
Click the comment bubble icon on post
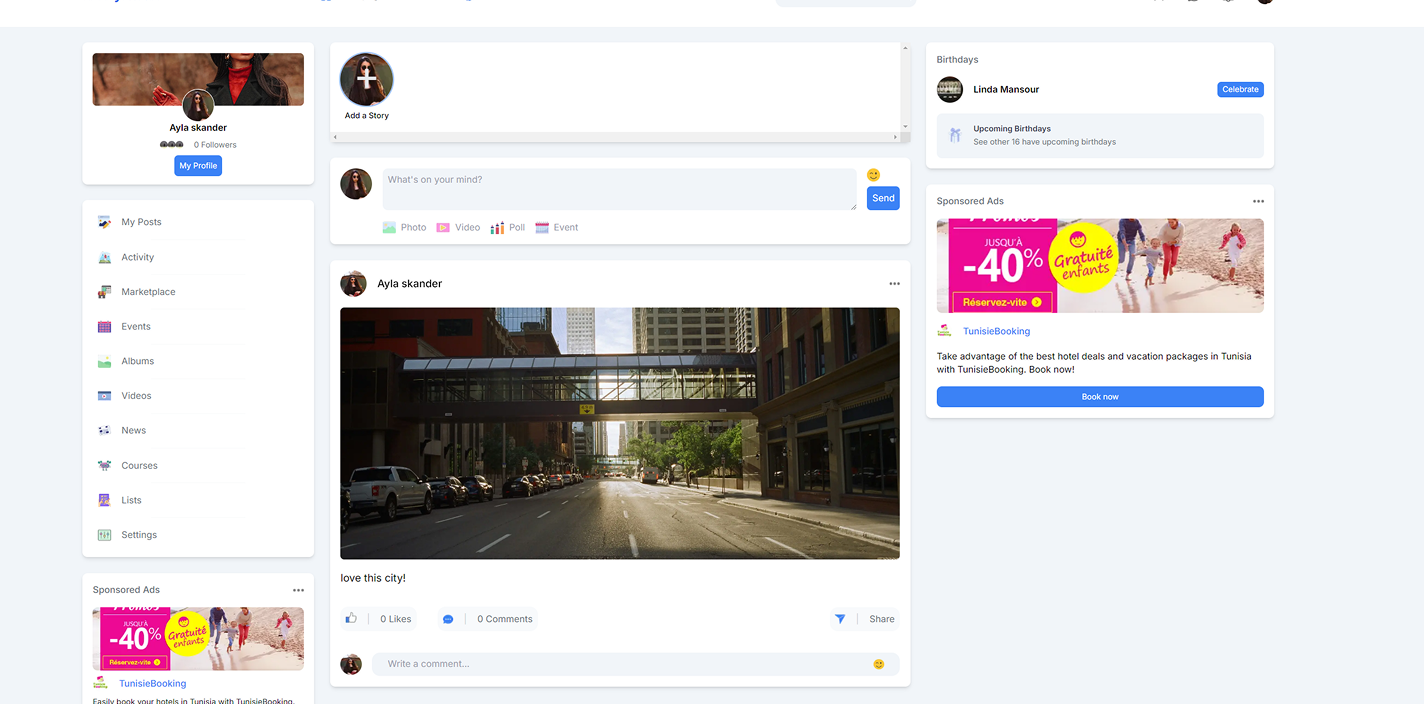(x=448, y=619)
